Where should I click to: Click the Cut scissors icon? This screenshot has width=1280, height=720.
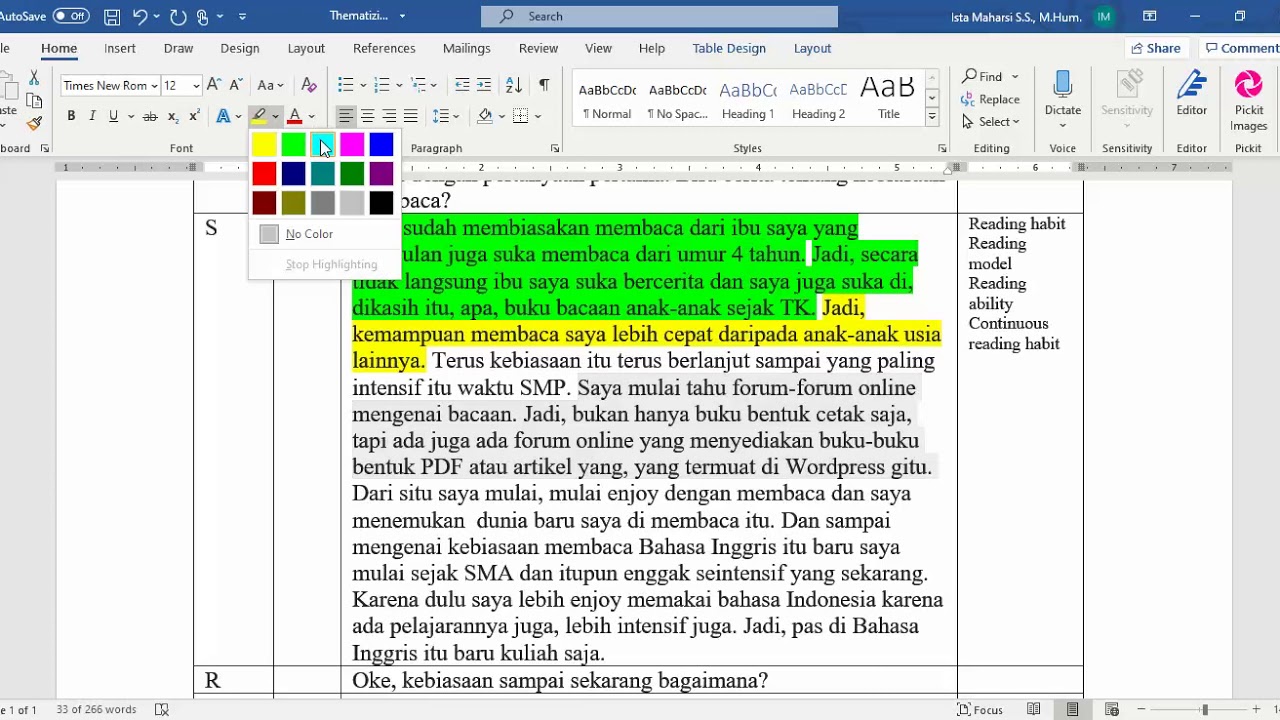(34, 78)
